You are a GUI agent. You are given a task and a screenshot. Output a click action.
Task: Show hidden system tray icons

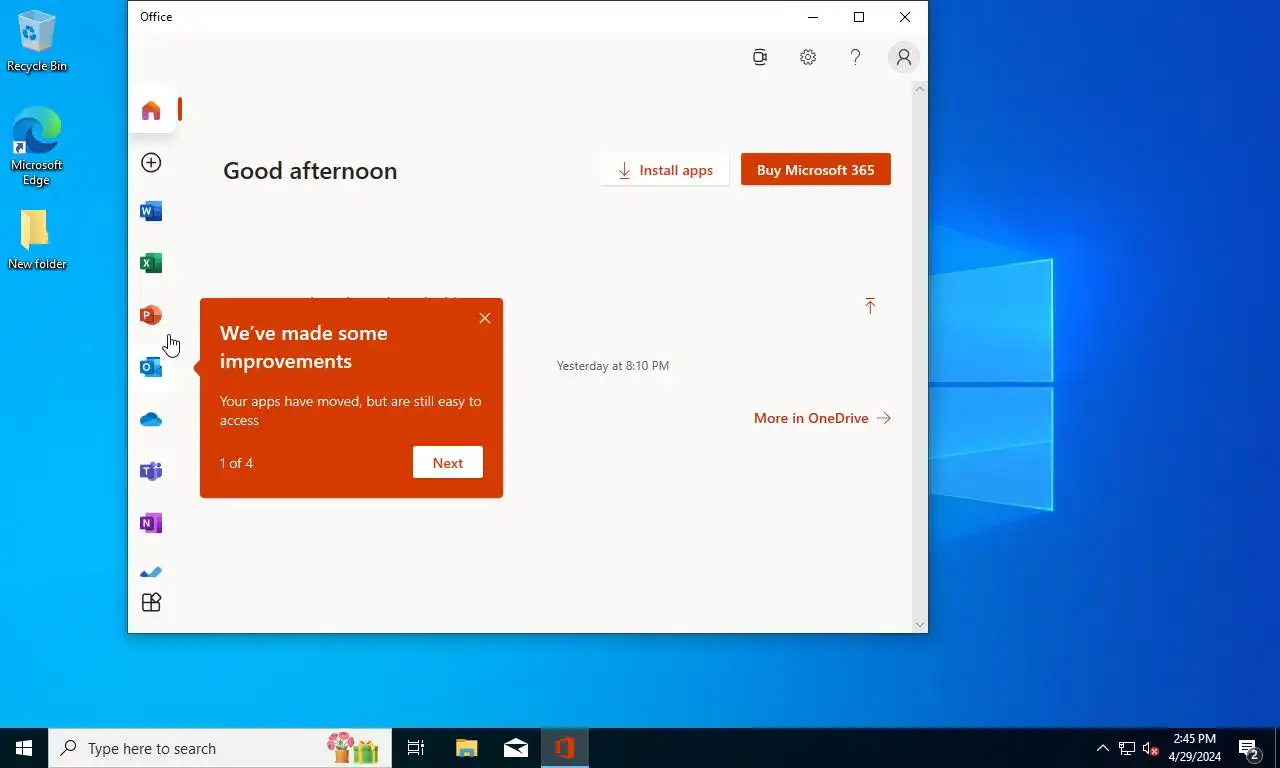click(1103, 748)
